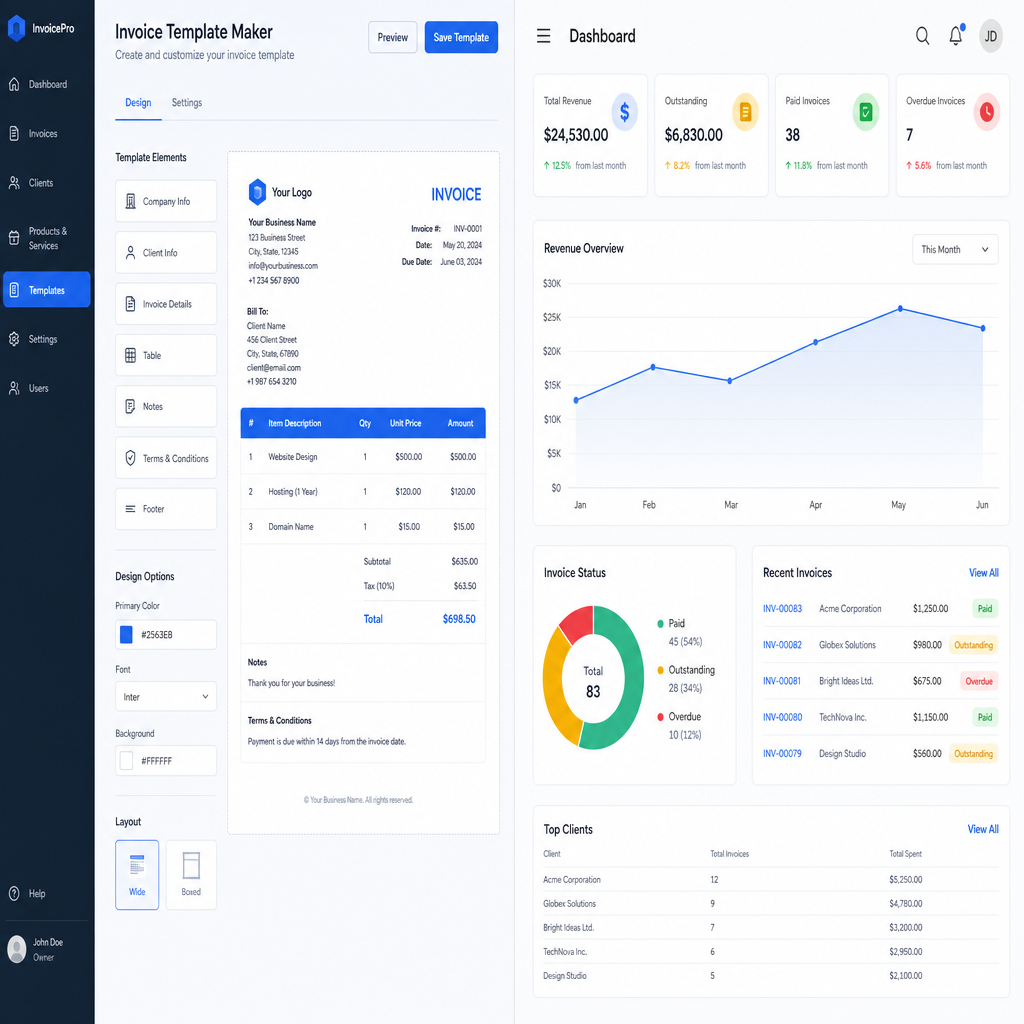
Task: Add the Company Info template element
Action: click(166, 201)
